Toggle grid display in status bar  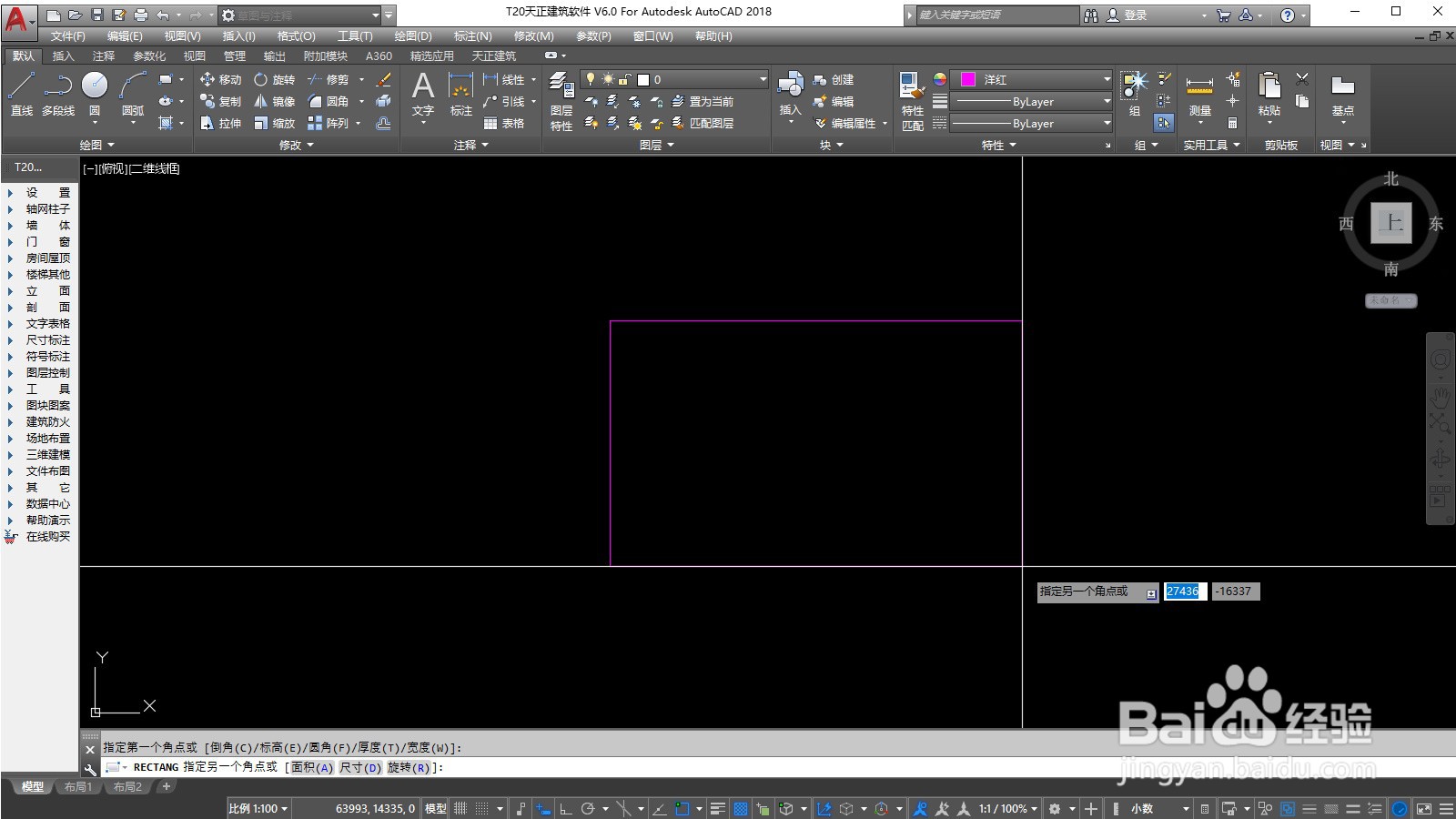point(460,808)
